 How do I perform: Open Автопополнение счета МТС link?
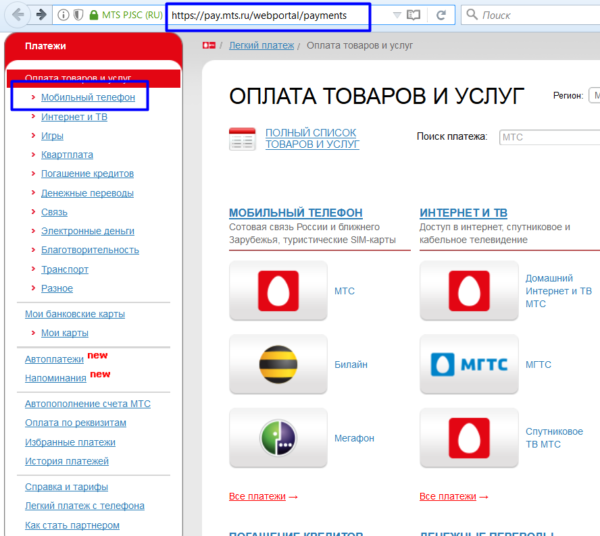tap(88, 404)
